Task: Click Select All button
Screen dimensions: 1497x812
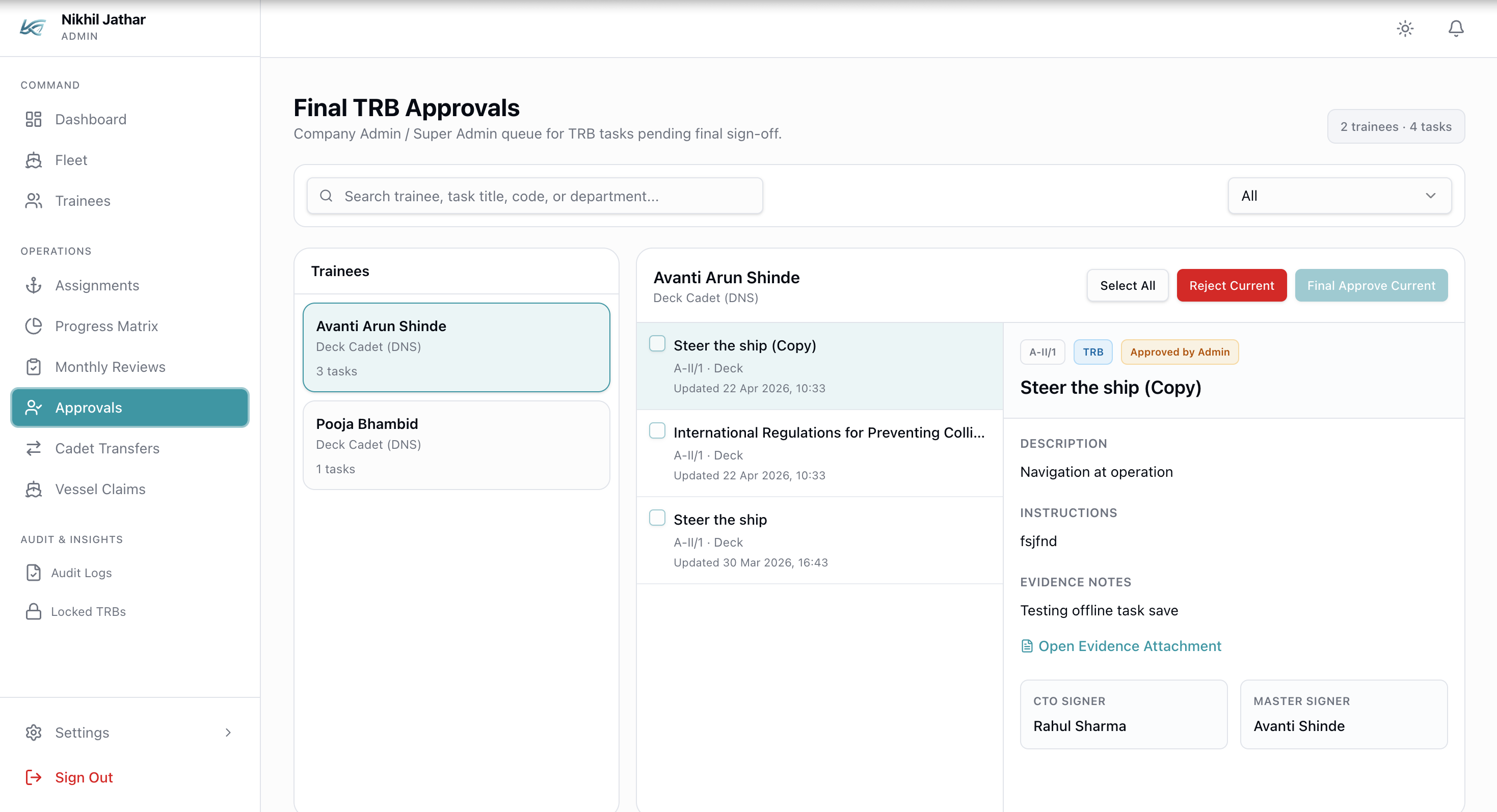Action: coord(1128,285)
